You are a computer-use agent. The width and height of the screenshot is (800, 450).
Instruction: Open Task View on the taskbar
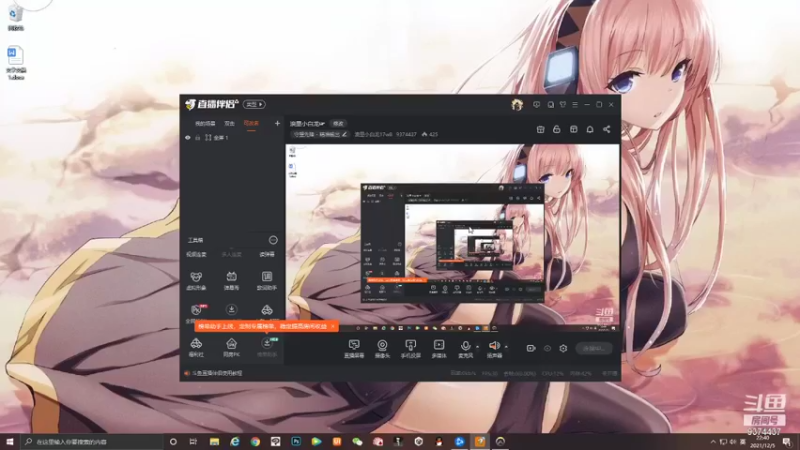coord(193,442)
